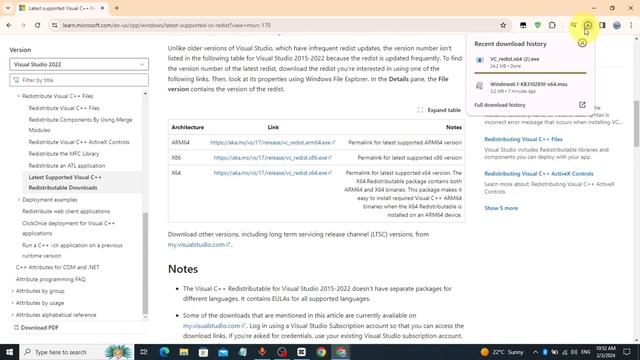Close the Recent download history popup
Screen dimensions: 640x360
[582, 43]
